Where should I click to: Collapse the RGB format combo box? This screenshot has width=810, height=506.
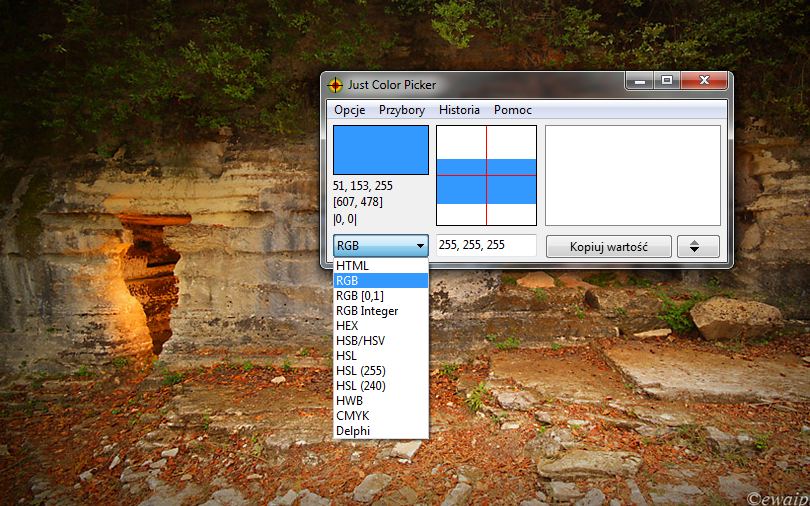381,246
